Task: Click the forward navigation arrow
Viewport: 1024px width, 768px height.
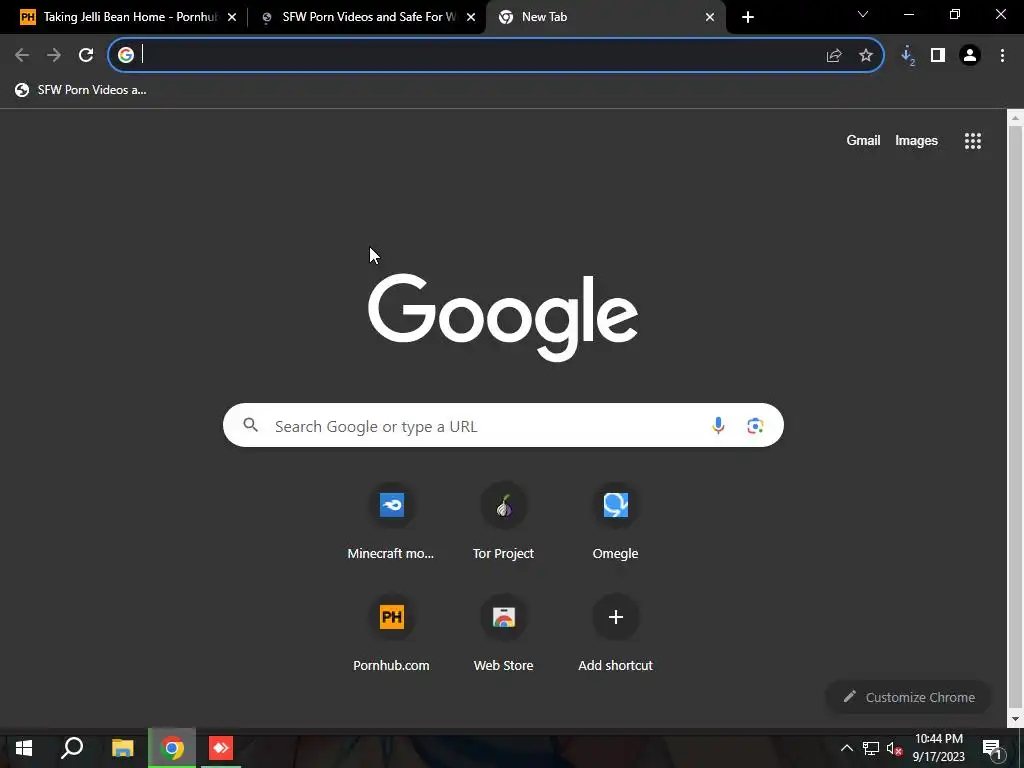Action: pyautogui.click(x=54, y=56)
